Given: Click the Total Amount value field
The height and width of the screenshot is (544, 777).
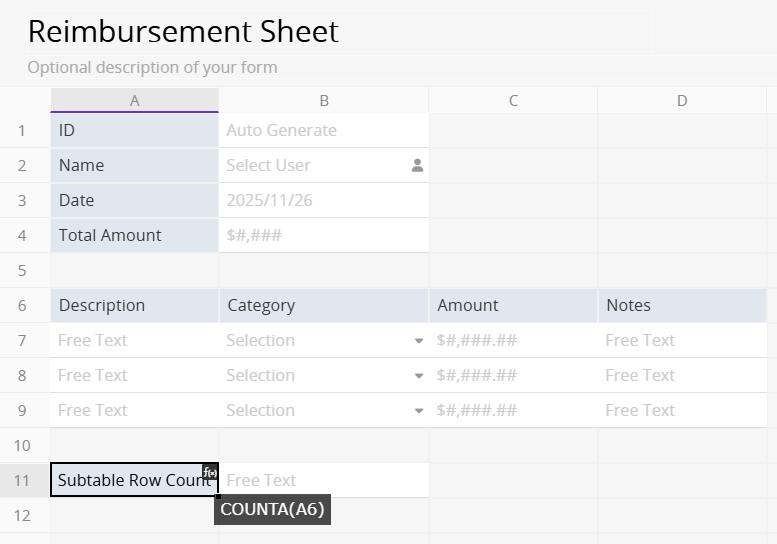Looking at the screenshot, I should 322,235.
